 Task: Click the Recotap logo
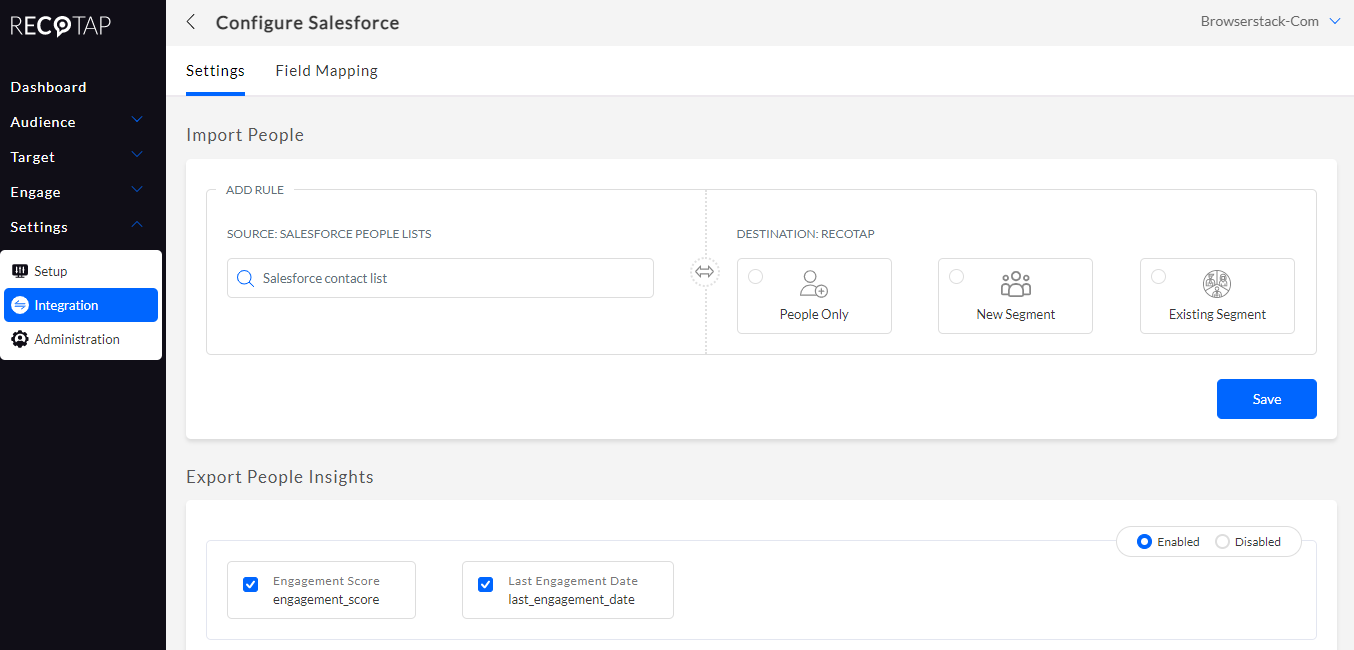point(61,25)
